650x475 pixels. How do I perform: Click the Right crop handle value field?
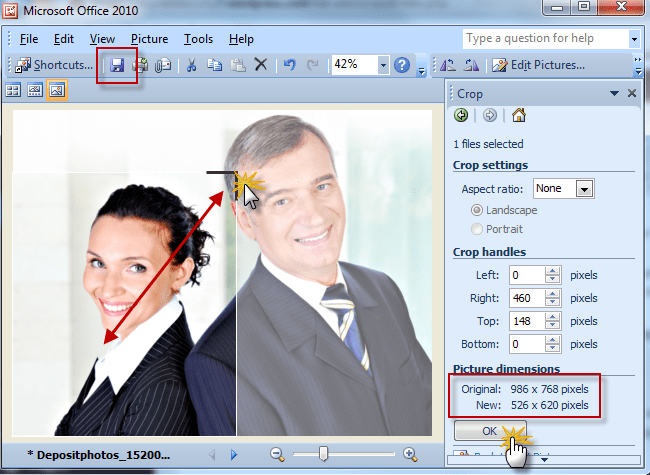coord(526,298)
